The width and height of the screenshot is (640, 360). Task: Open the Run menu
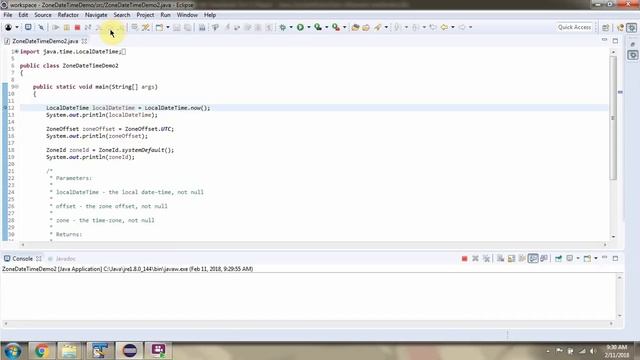click(165, 15)
